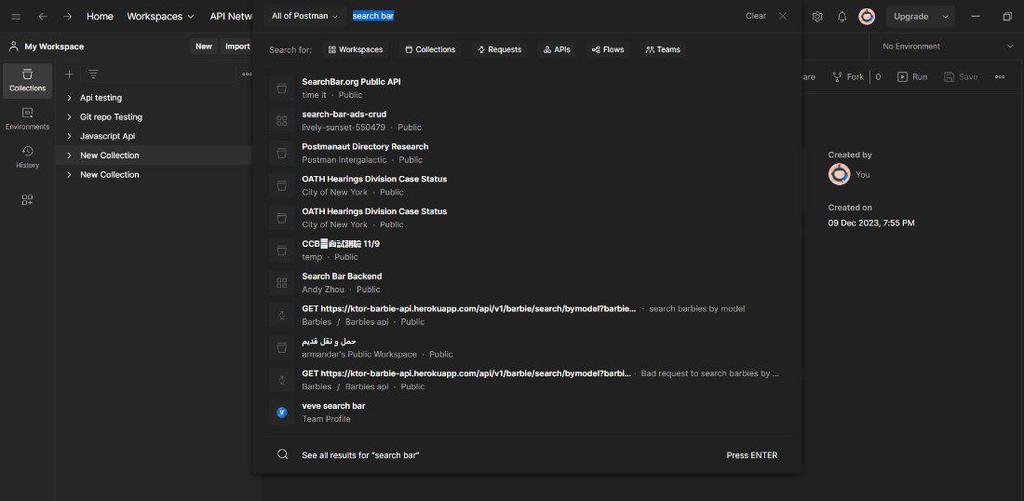Image resolution: width=1024 pixels, height=501 pixels.
Task: Open the filter collections icon
Action: tap(93, 74)
